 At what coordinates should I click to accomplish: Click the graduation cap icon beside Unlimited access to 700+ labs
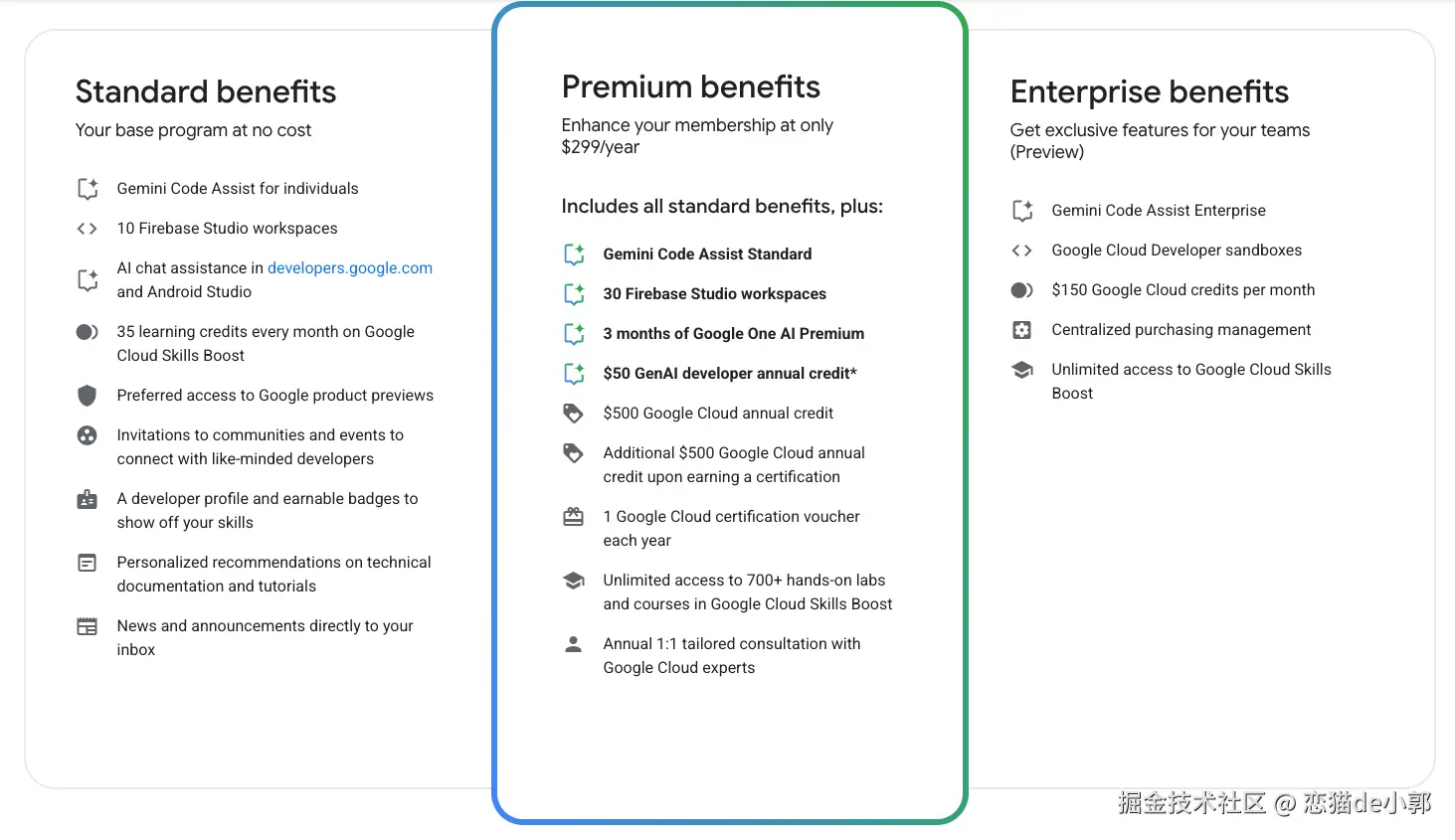[574, 581]
